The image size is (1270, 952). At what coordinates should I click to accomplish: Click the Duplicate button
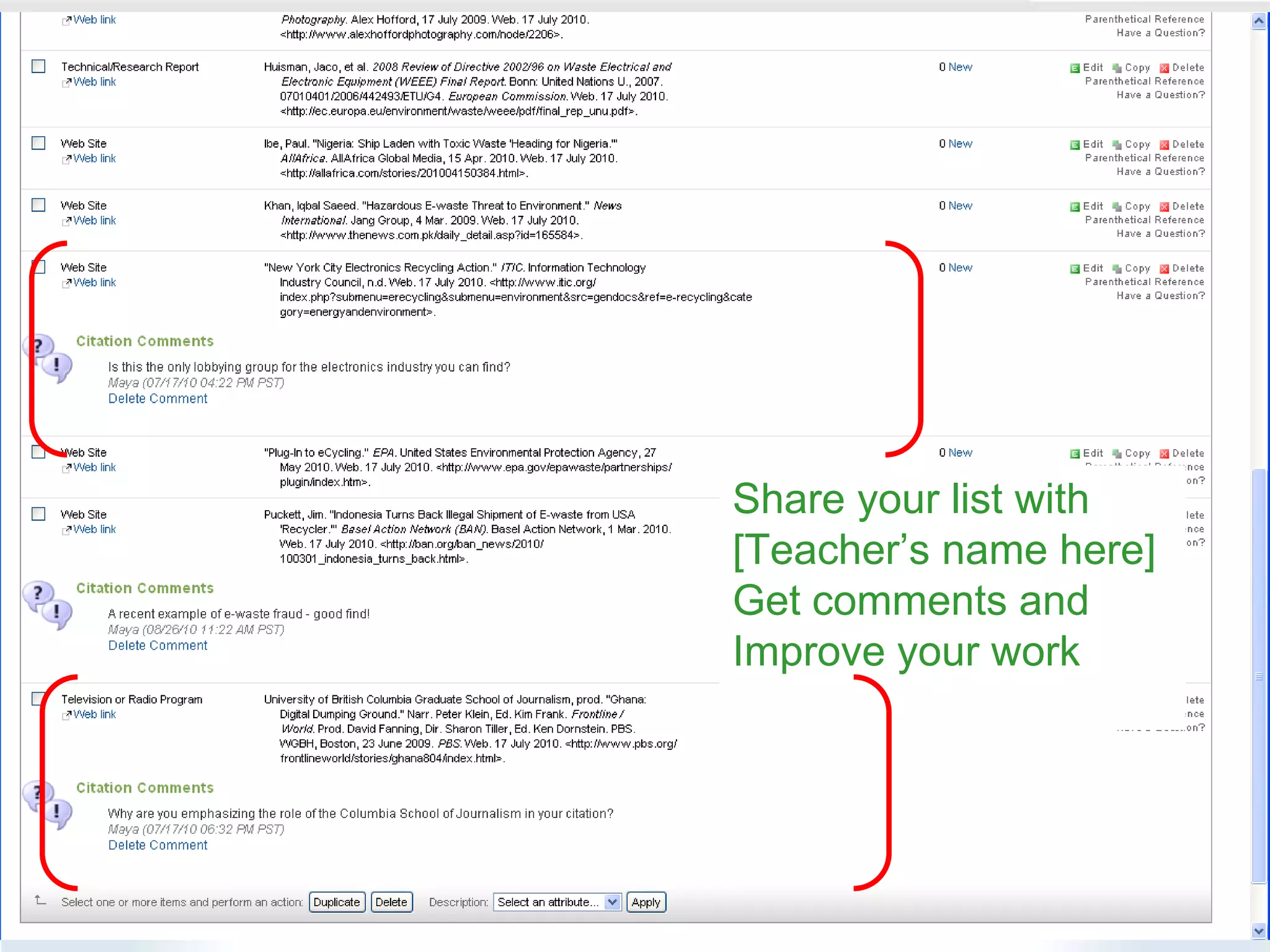point(337,902)
